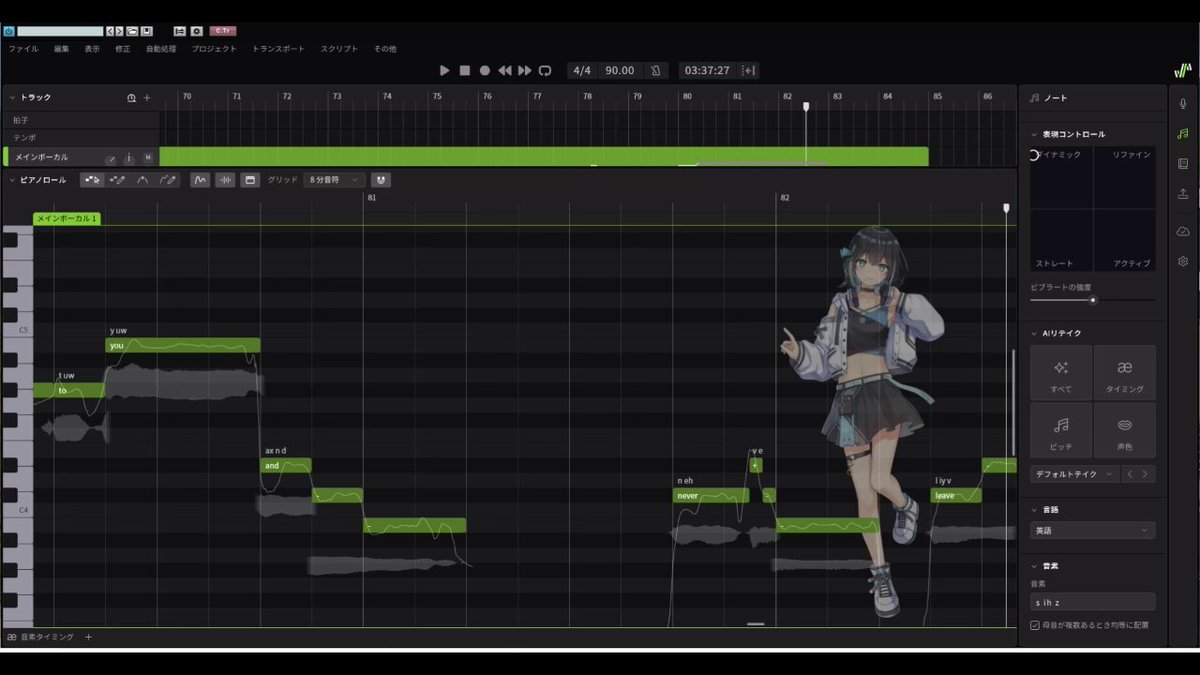Open the グリッド 8分音符 dropdown
This screenshot has width=1200, height=675.
[x=334, y=180]
